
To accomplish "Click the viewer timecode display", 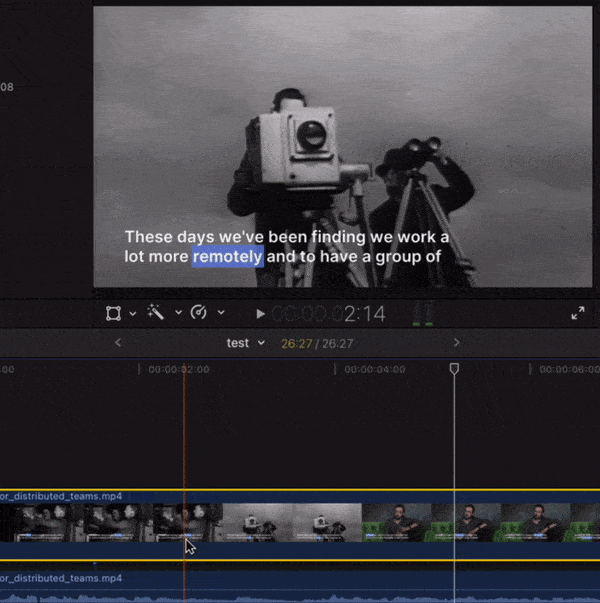I will point(329,314).
